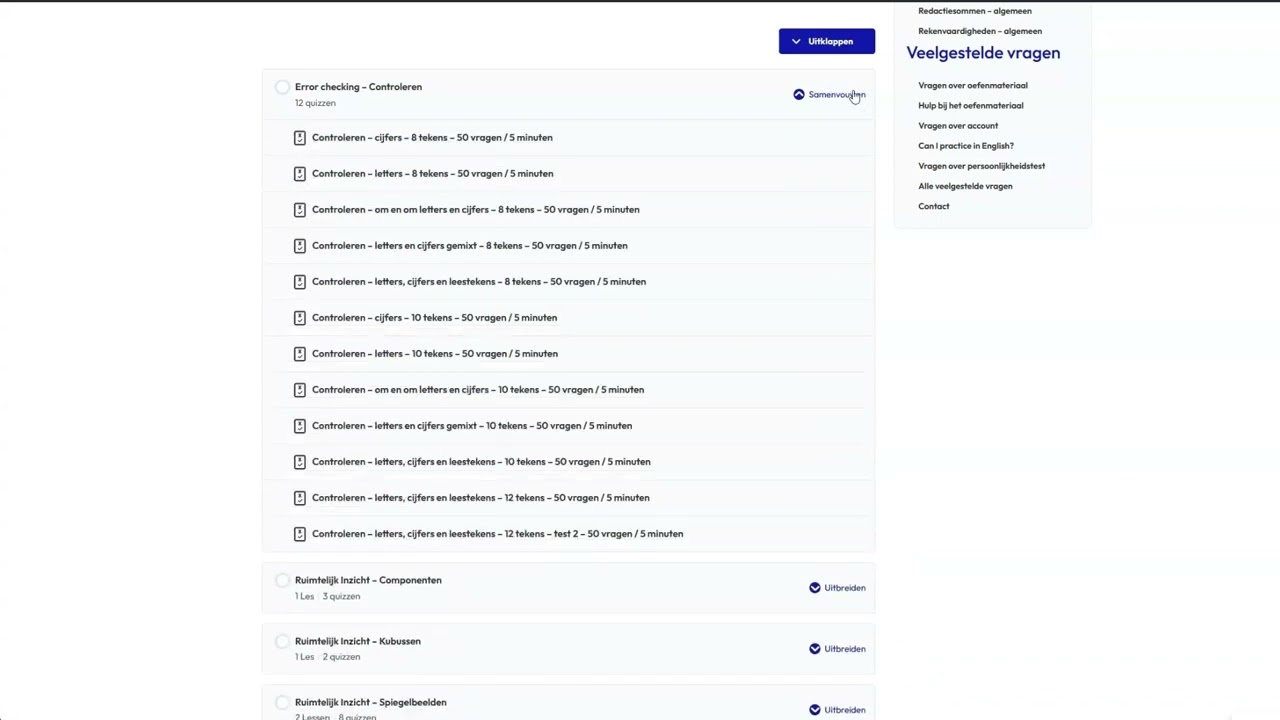Click section title Error checking – Controleren

click(358, 87)
